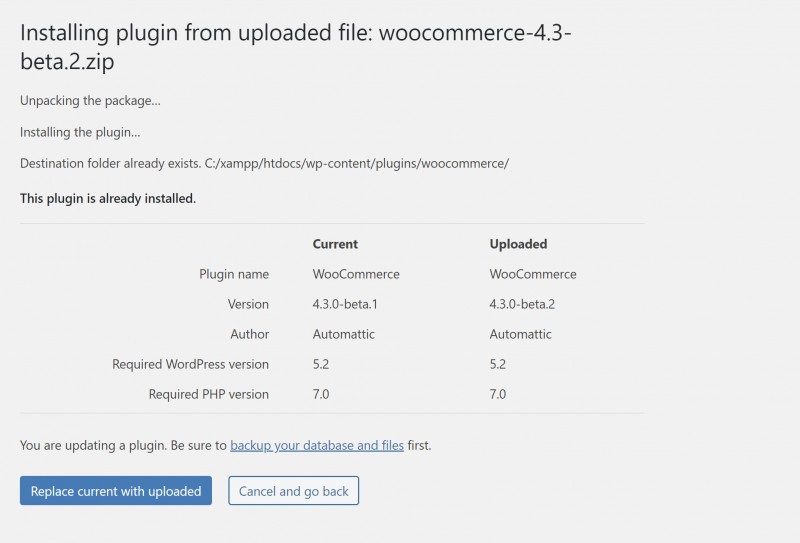Screen dimensions: 800x543
Task: Open the backup your database and files link
Action: point(317,446)
